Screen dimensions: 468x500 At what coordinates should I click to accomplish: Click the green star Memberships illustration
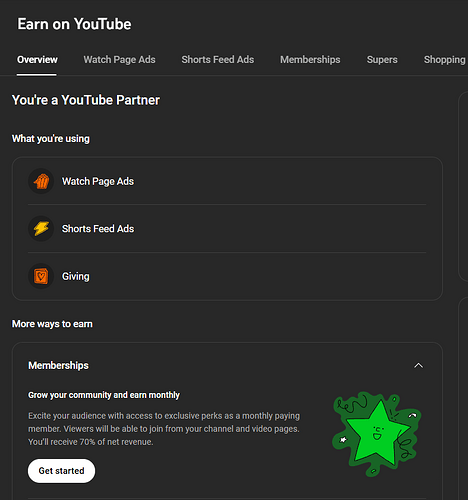(377, 433)
